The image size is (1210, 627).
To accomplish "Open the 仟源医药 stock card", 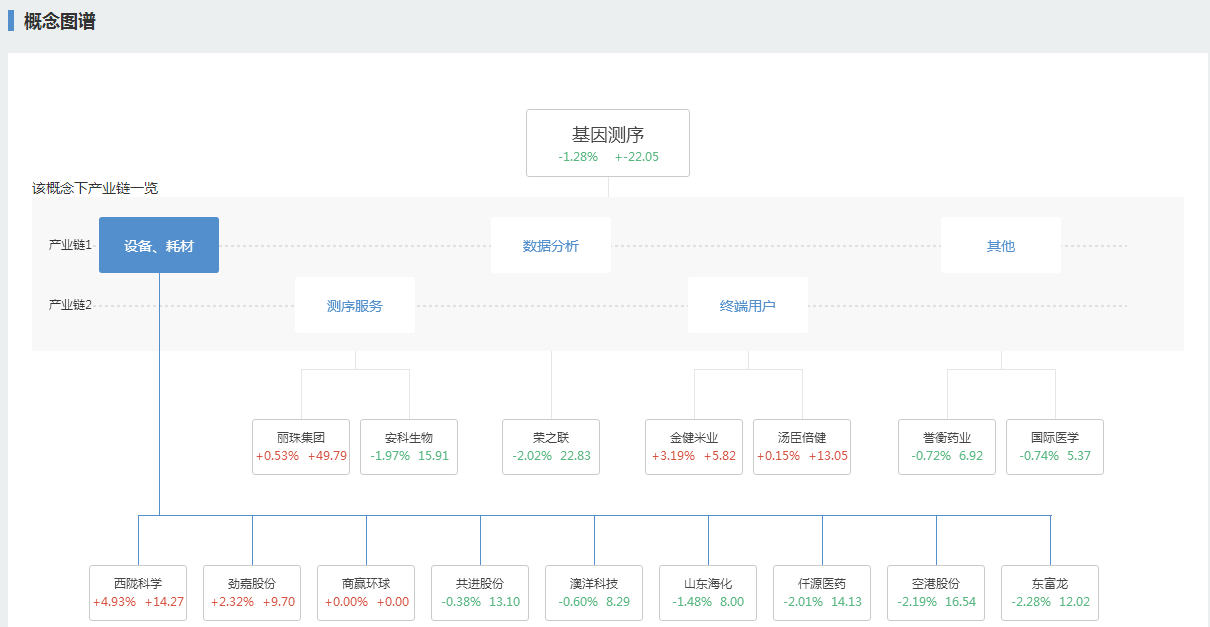I will [822, 593].
